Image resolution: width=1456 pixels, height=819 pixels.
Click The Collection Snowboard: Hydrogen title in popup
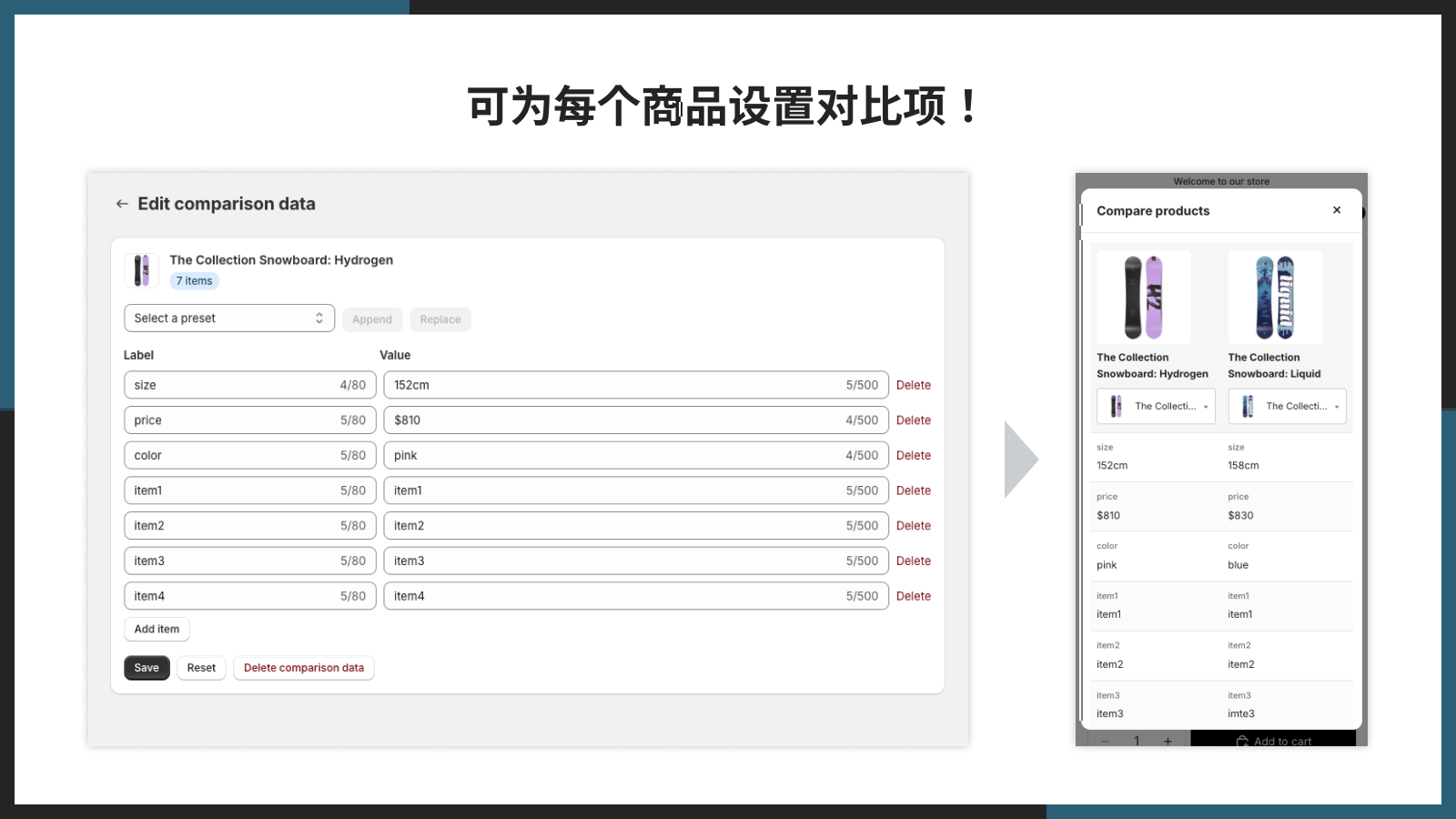coord(1152,366)
